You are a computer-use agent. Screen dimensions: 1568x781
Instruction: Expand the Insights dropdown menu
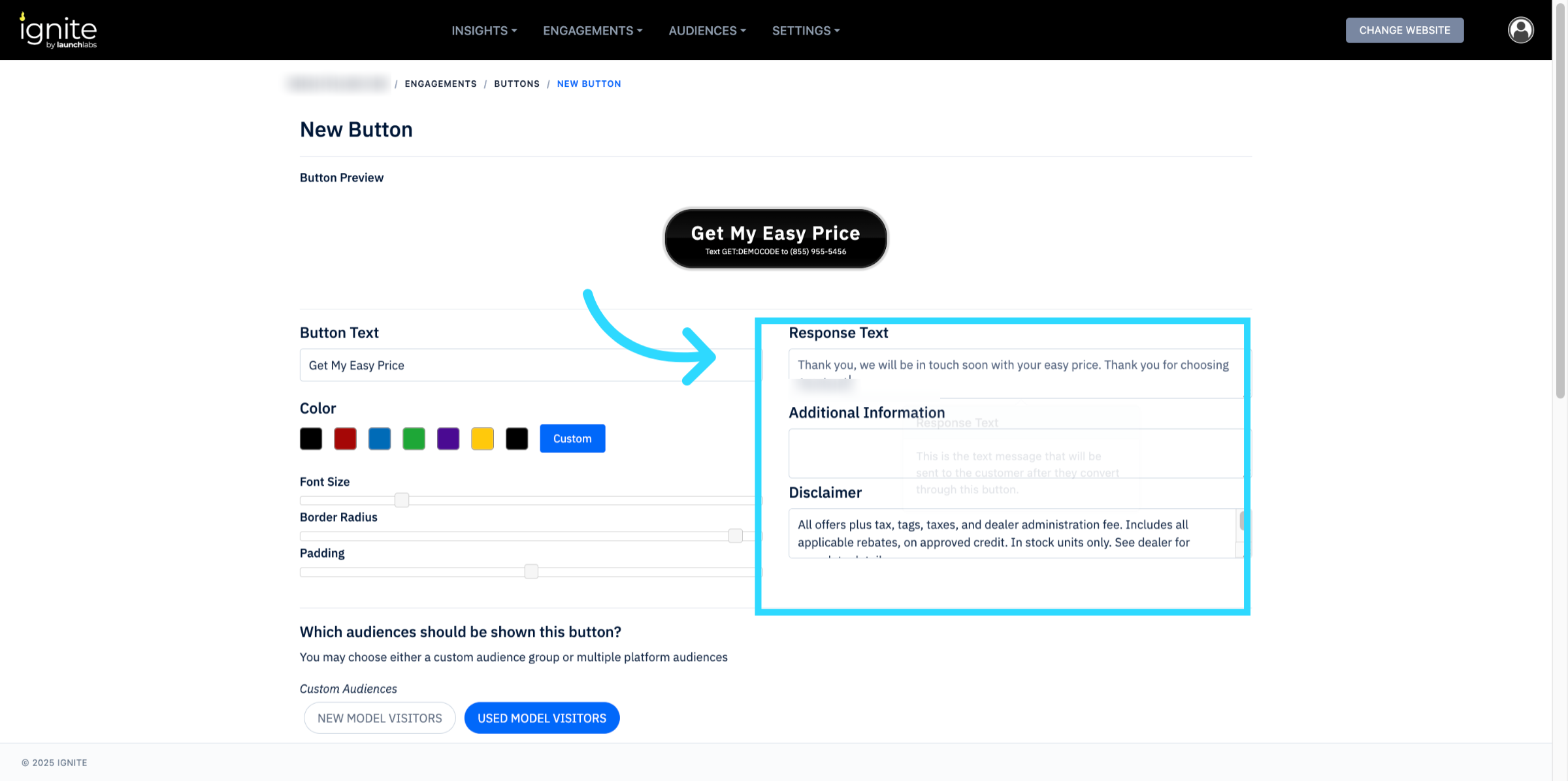point(484,31)
